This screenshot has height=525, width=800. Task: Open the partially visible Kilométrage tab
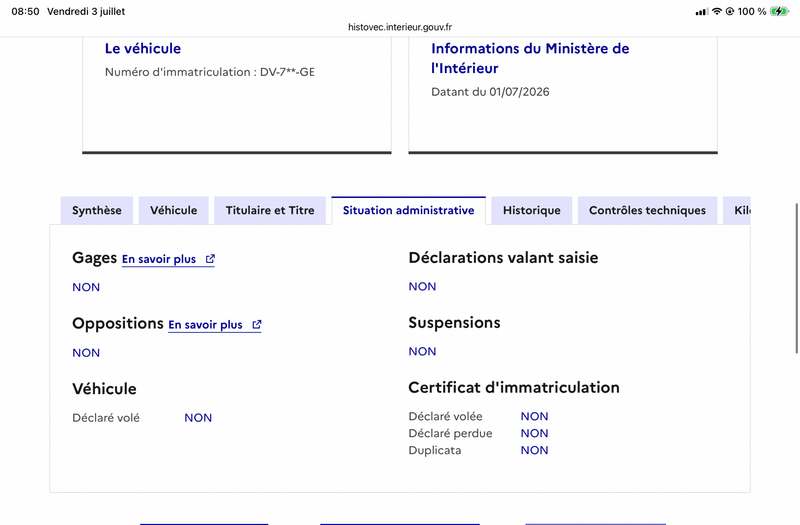pyautogui.click(x=737, y=210)
